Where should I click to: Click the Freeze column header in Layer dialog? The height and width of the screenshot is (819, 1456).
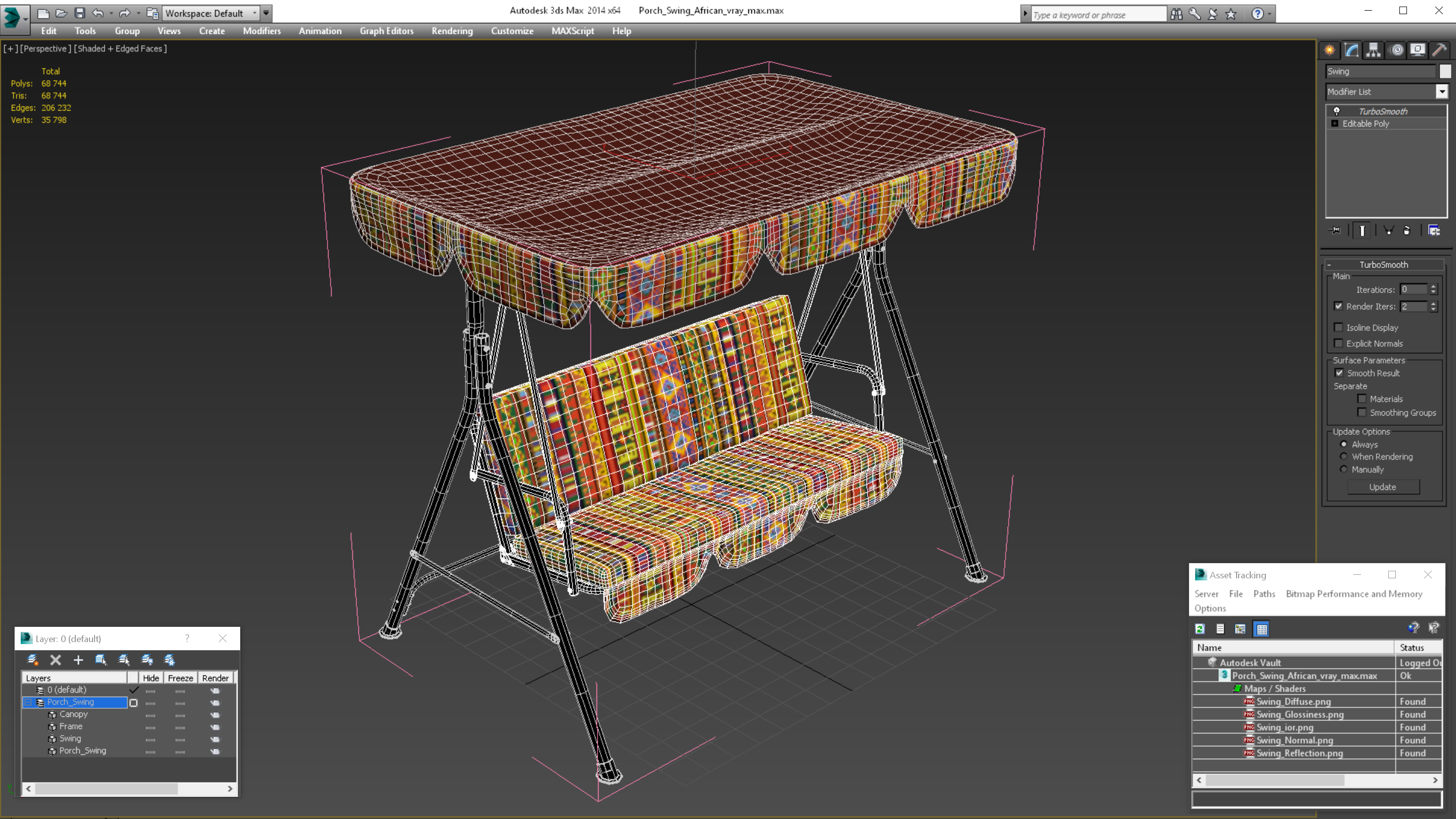[x=180, y=677]
